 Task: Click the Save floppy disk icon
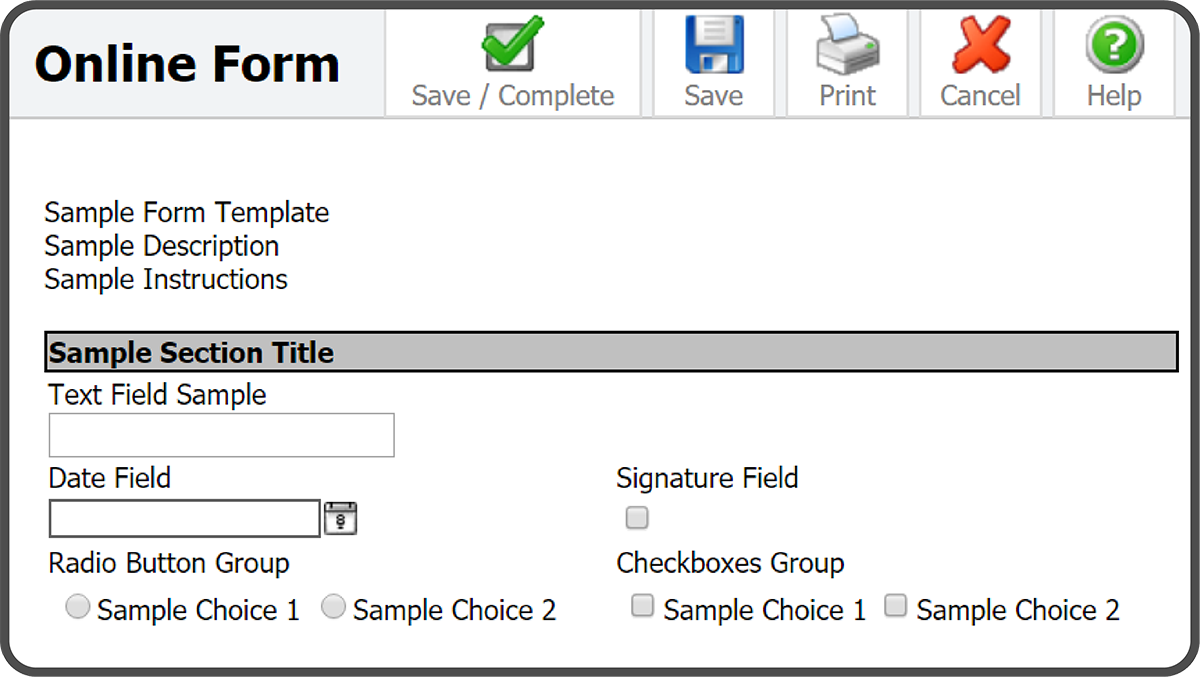[713, 43]
